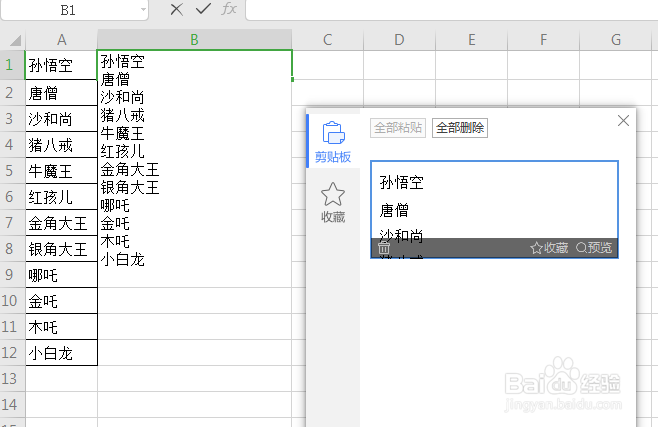The height and width of the screenshot is (427, 658).
Task: Click cell A3 containing 沙和尚
Action: pyautogui.click(x=61, y=119)
